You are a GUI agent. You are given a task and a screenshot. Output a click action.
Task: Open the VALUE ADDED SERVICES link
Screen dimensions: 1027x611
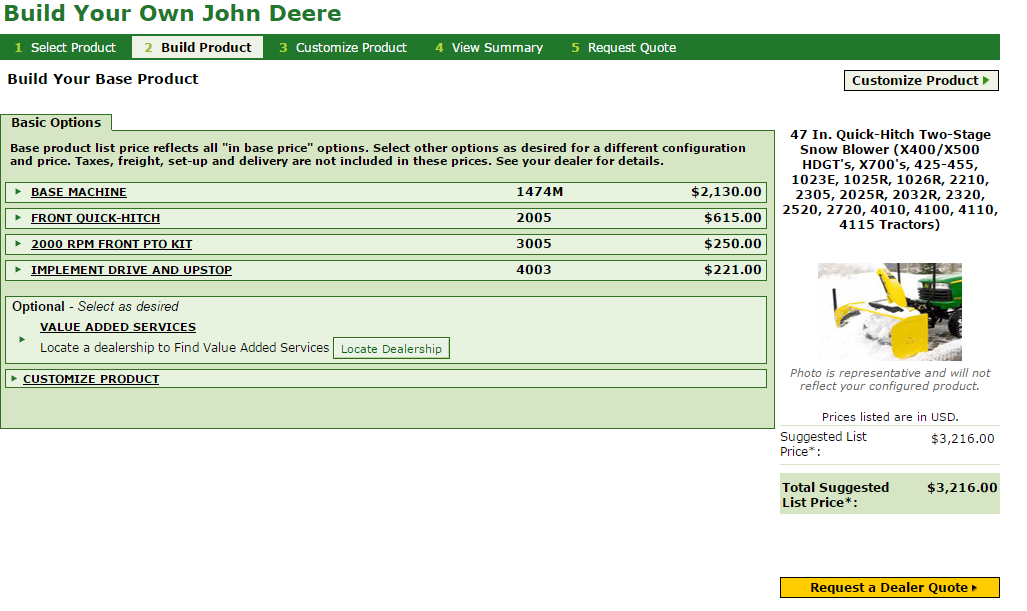[x=118, y=327]
